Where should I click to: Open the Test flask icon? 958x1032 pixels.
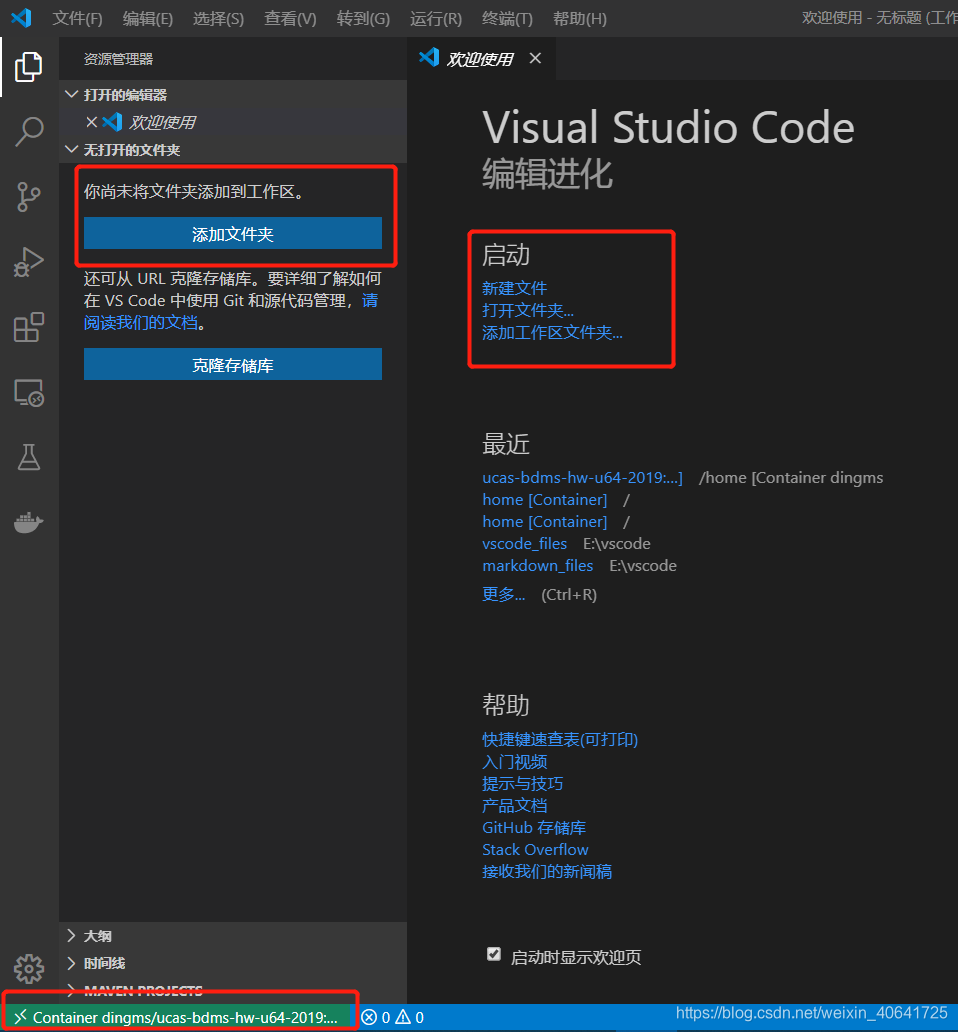(x=28, y=457)
